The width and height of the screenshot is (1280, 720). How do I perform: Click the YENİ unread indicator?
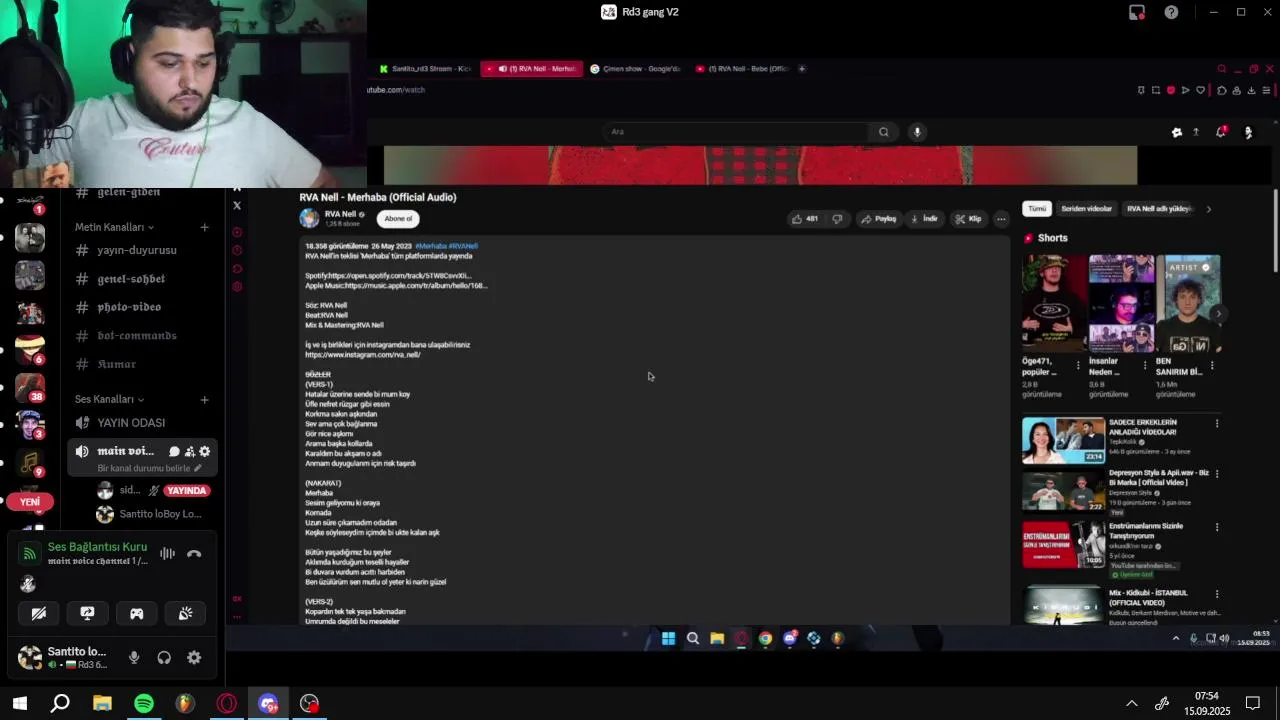[x=30, y=502]
